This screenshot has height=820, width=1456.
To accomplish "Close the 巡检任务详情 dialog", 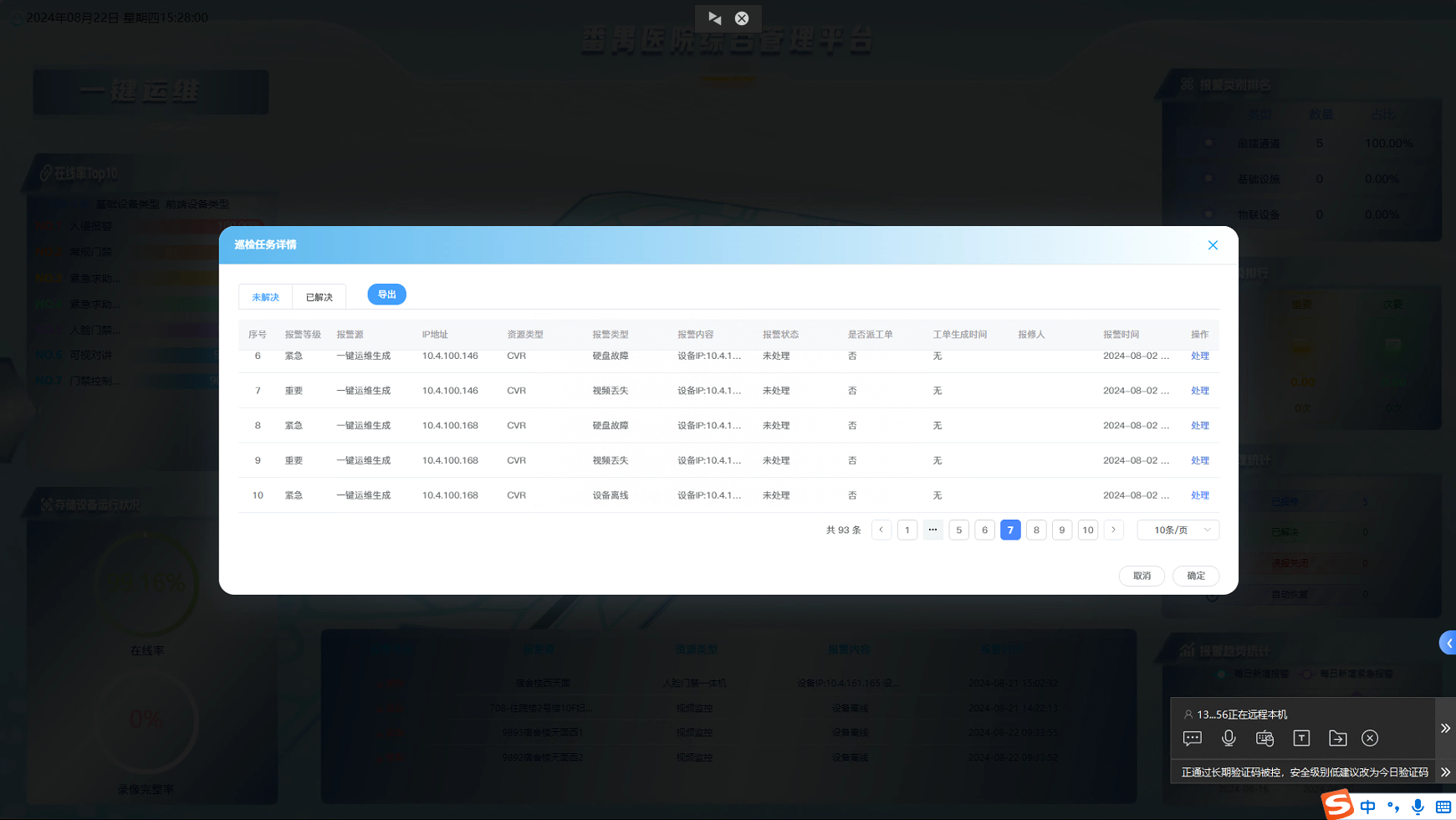I will click(1213, 245).
